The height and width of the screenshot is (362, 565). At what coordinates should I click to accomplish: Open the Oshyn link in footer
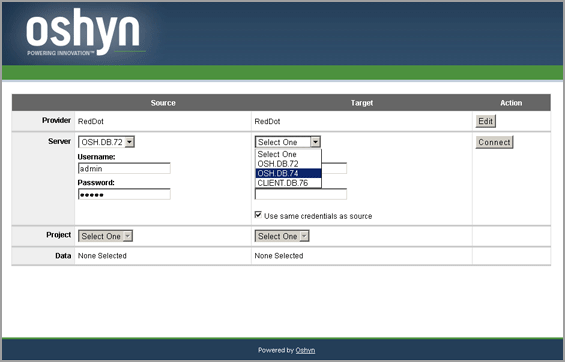pyautogui.click(x=305, y=350)
